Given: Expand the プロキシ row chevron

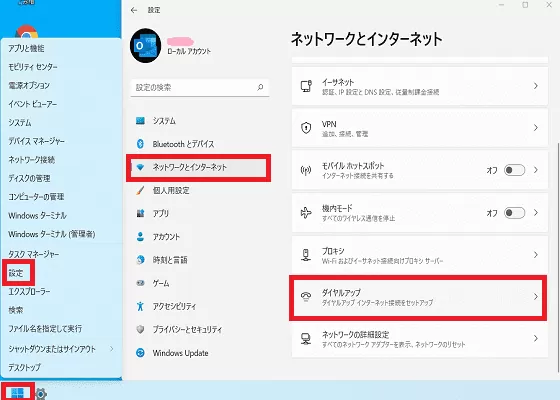Looking at the screenshot, I should (x=536, y=255).
